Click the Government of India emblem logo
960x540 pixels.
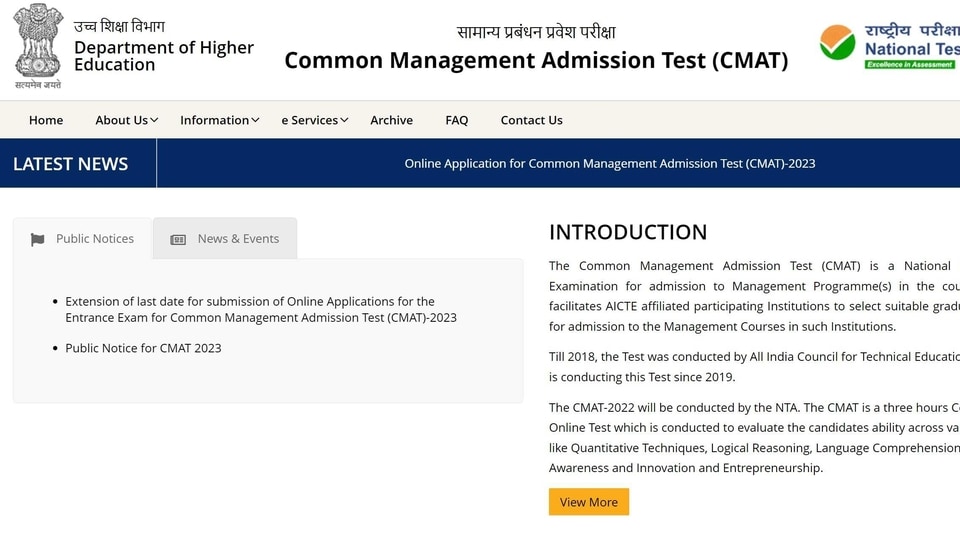[38, 46]
